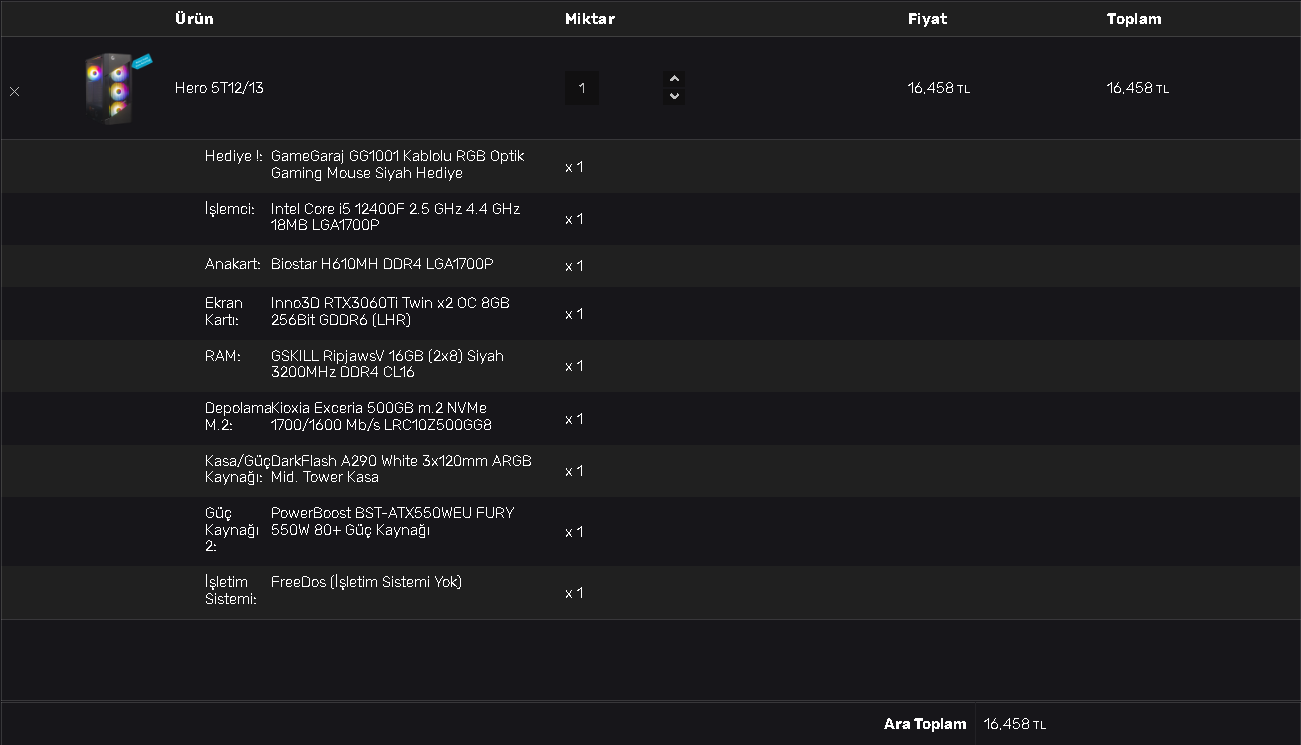Click the quantity input field

[582, 88]
